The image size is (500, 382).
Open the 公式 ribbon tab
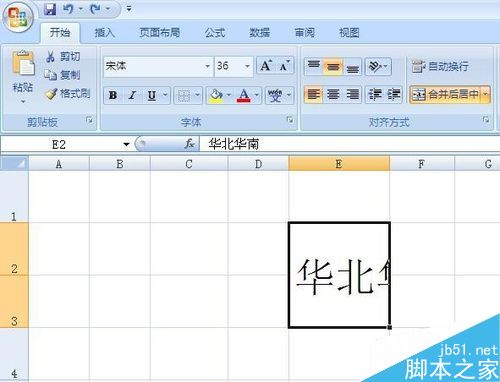(x=215, y=33)
